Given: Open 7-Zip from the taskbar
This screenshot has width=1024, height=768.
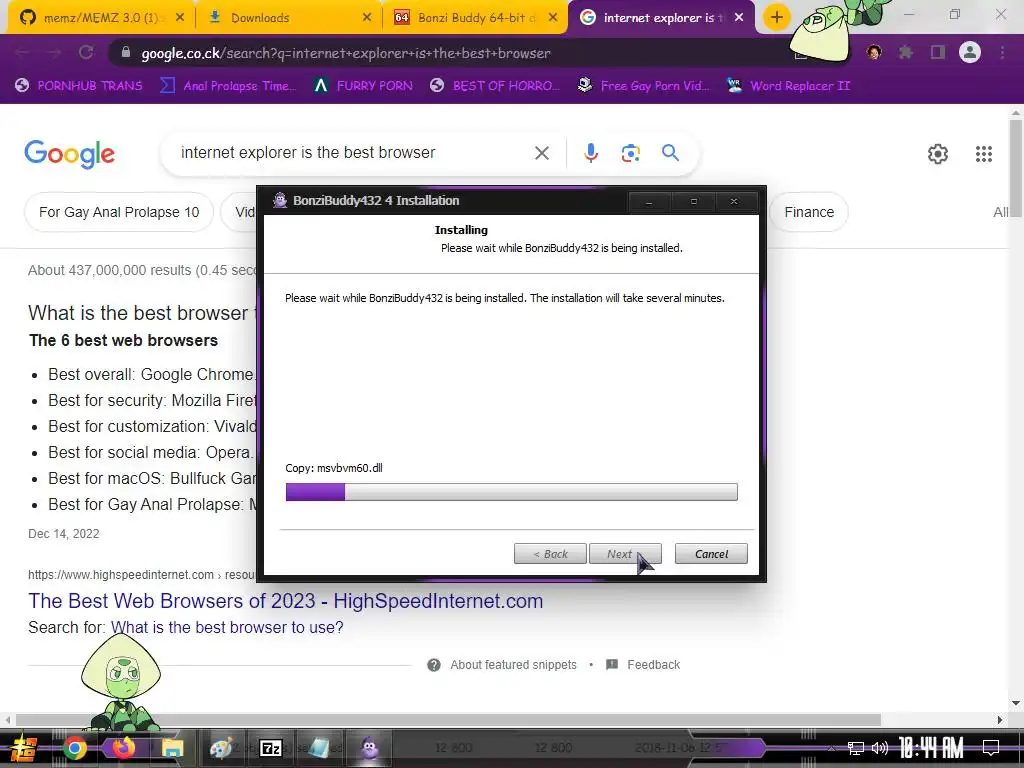Looking at the screenshot, I should pyautogui.click(x=270, y=748).
